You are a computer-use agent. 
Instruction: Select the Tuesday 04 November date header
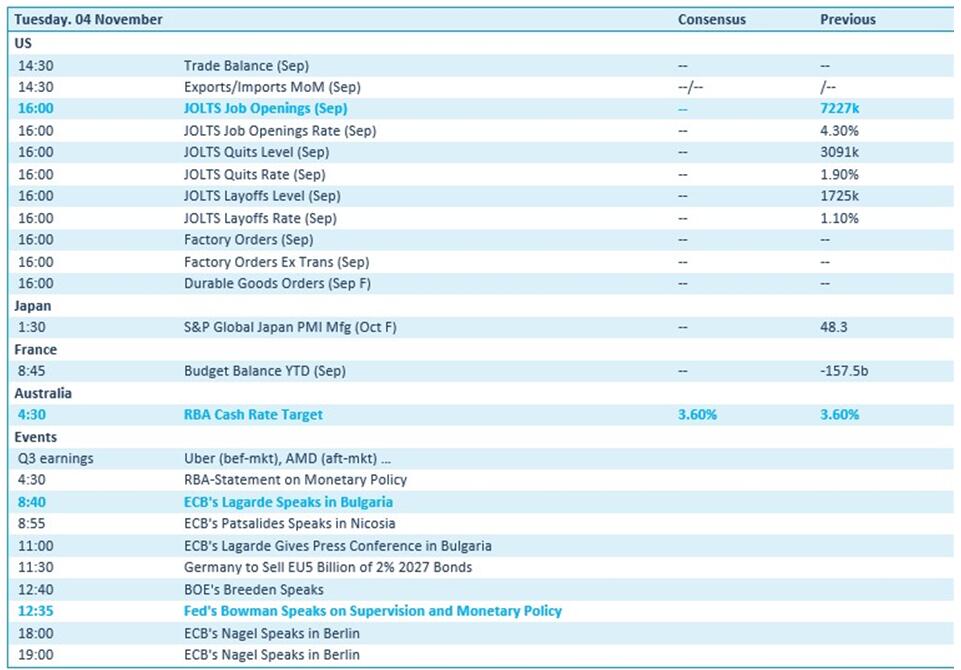[x=88, y=20]
